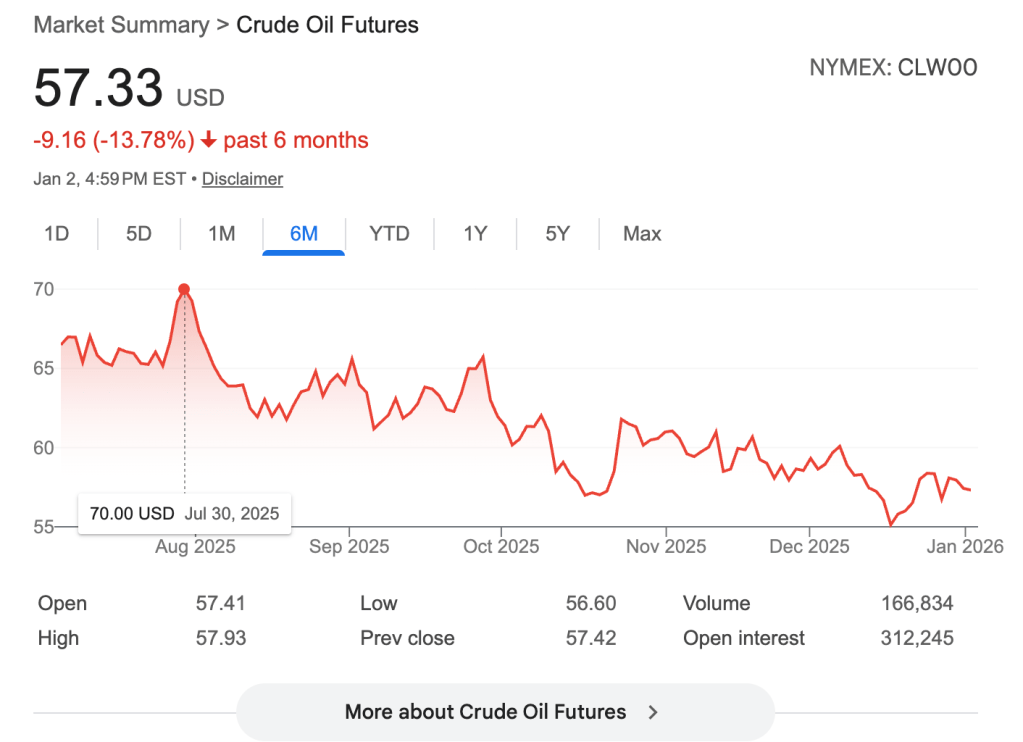
Task: Choose the 1Y time range
Action: 475,234
